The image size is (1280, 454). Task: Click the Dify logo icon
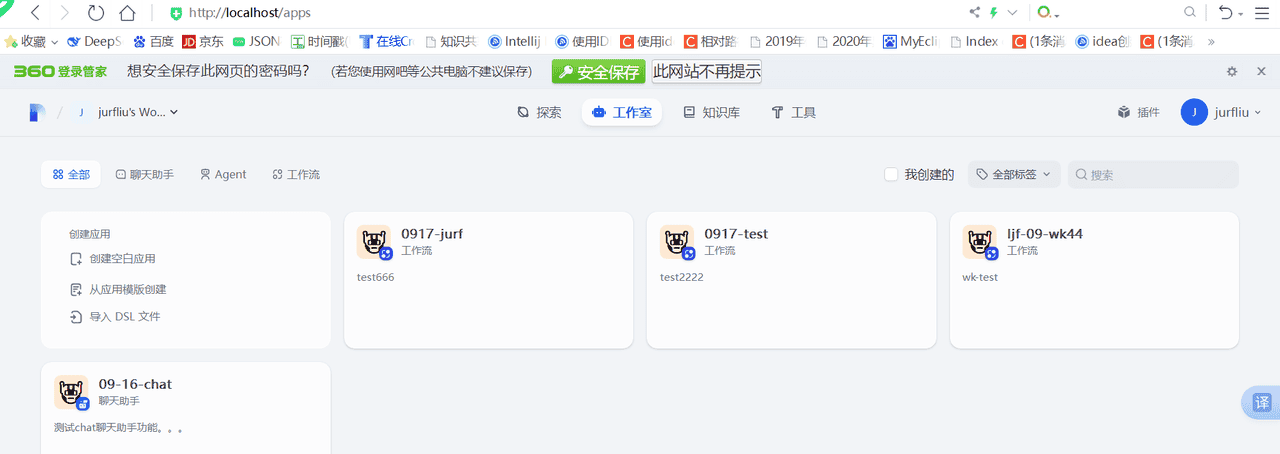[x=37, y=112]
